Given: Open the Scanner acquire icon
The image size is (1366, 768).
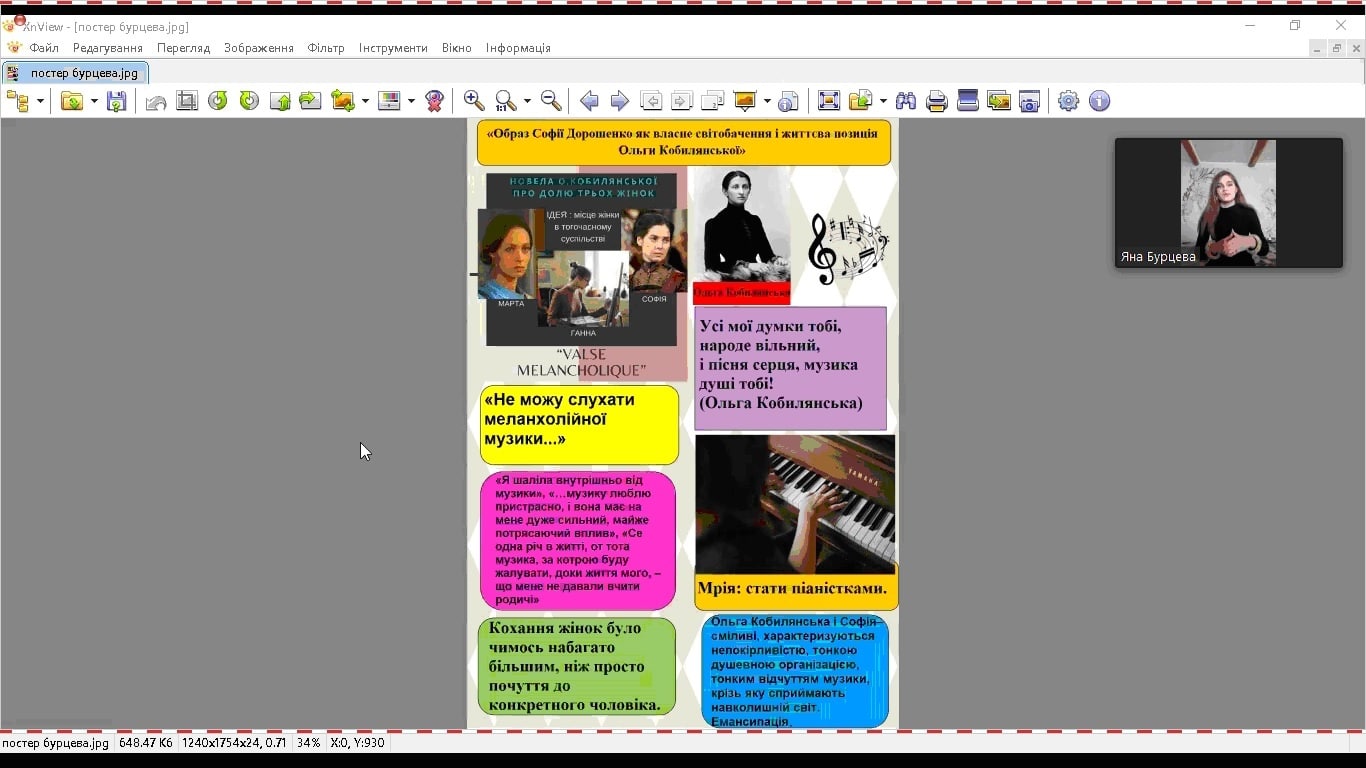Looking at the screenshot, I should (x=968, y=101).
